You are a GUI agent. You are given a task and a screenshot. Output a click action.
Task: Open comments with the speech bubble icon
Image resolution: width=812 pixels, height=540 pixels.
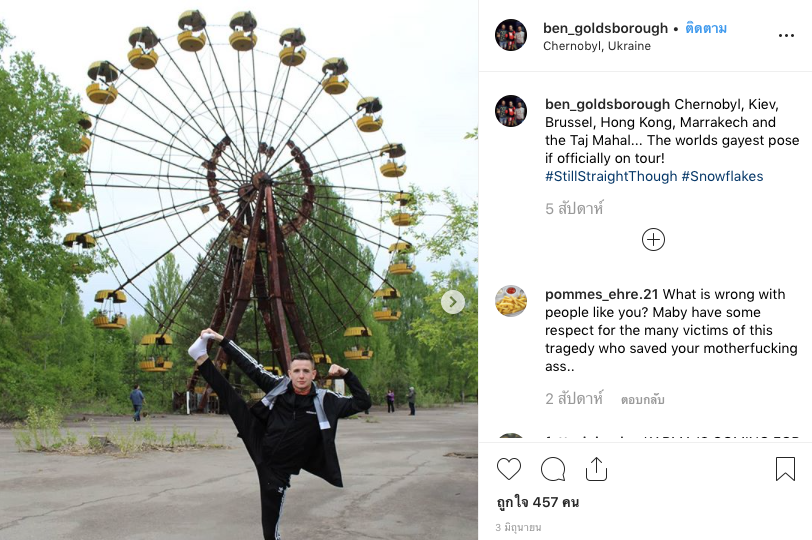click(x=553, y=469)
